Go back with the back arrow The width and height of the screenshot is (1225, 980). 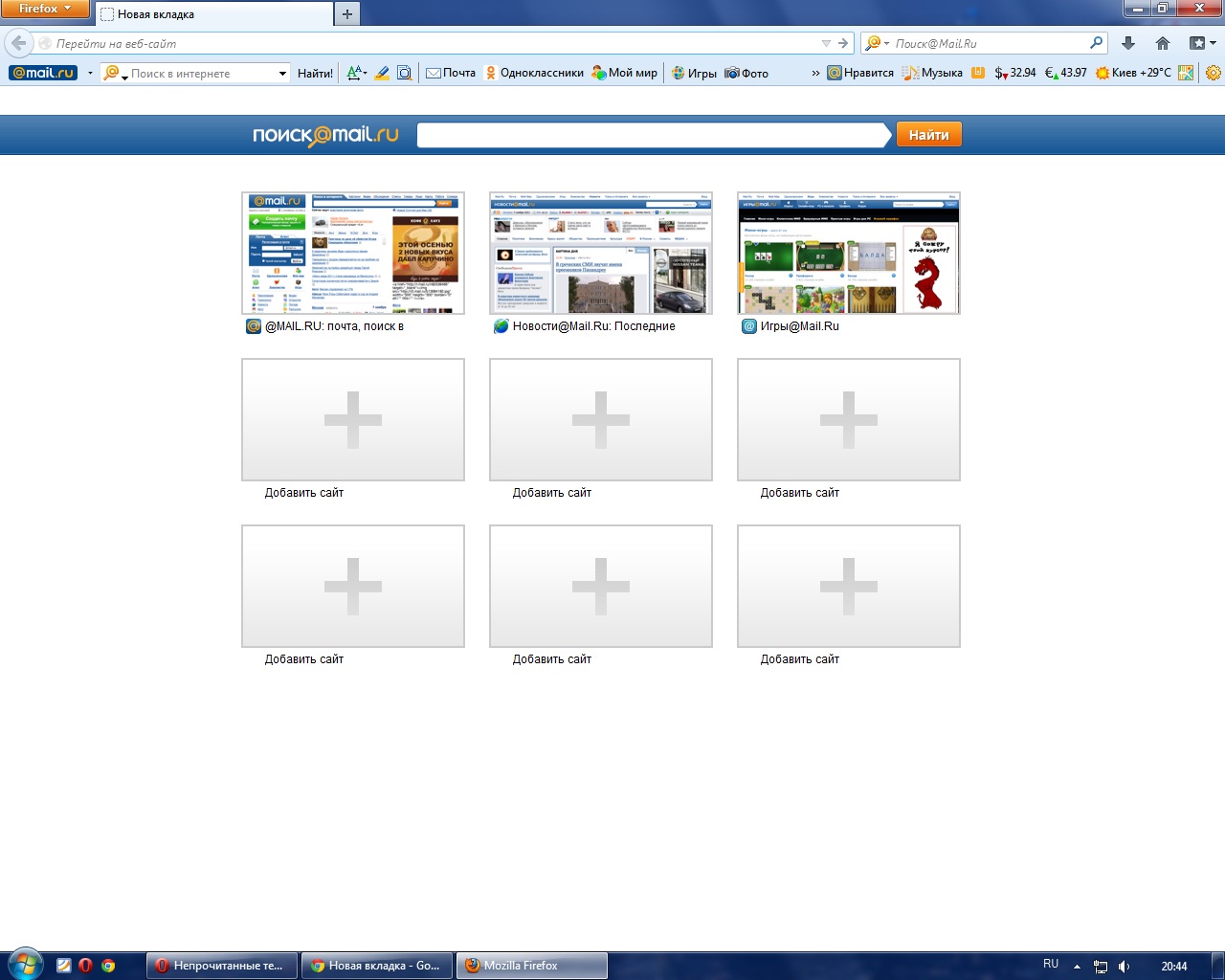[18, 43]
